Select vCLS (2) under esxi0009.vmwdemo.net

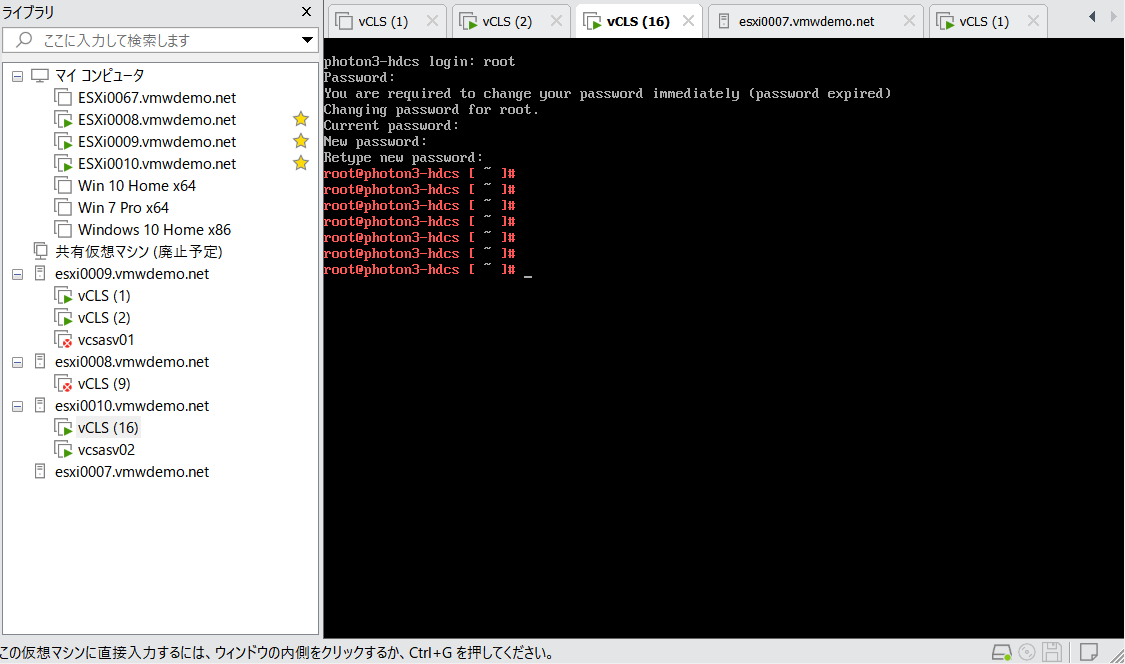click(104, 318)
